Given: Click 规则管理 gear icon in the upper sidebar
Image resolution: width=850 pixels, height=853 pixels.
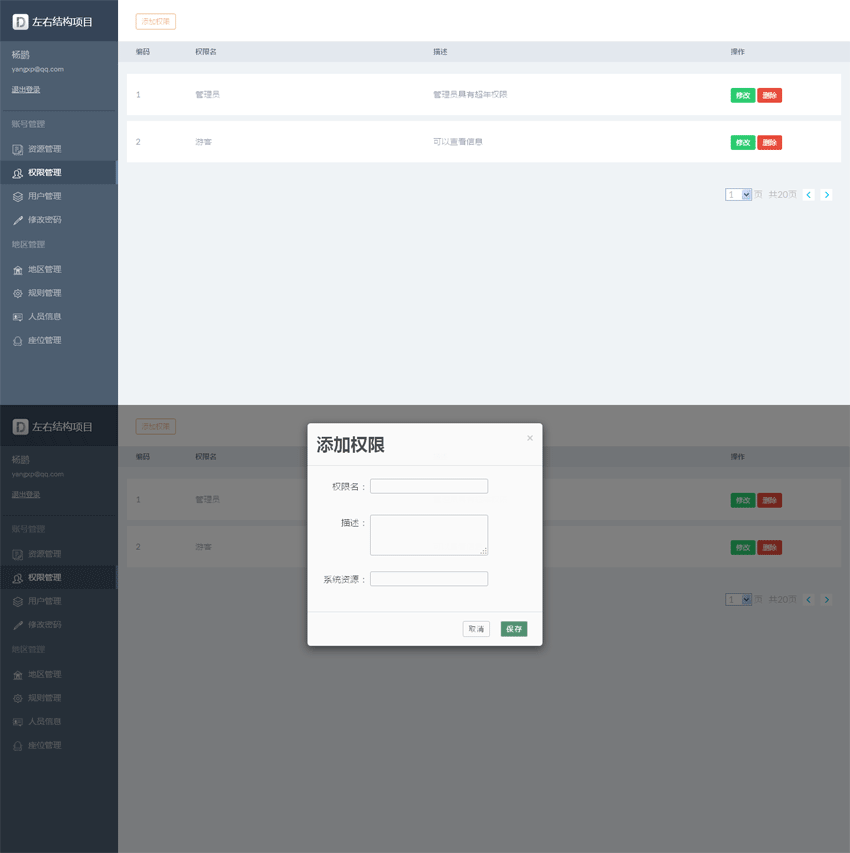Looking at the screenshot, I should coord(17,294).
